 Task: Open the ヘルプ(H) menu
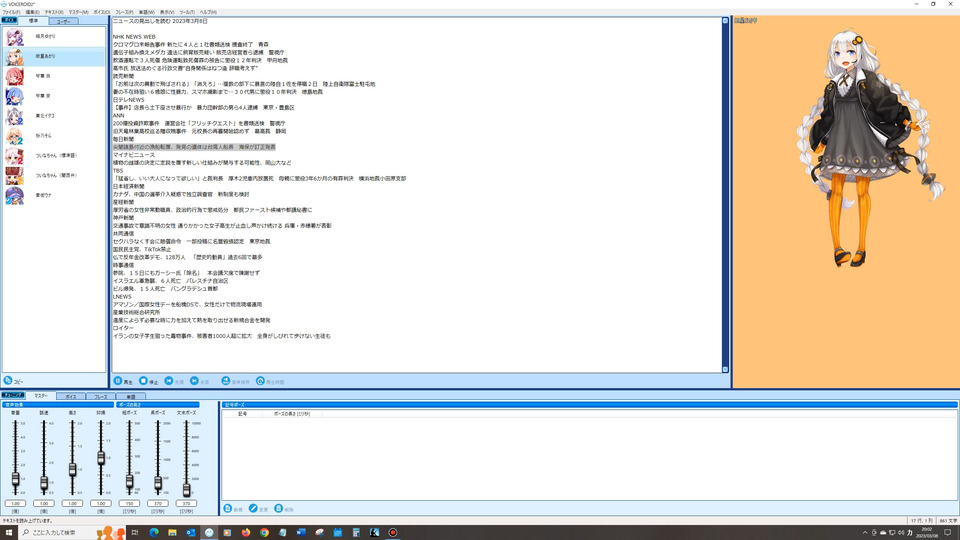pos(208,12)
